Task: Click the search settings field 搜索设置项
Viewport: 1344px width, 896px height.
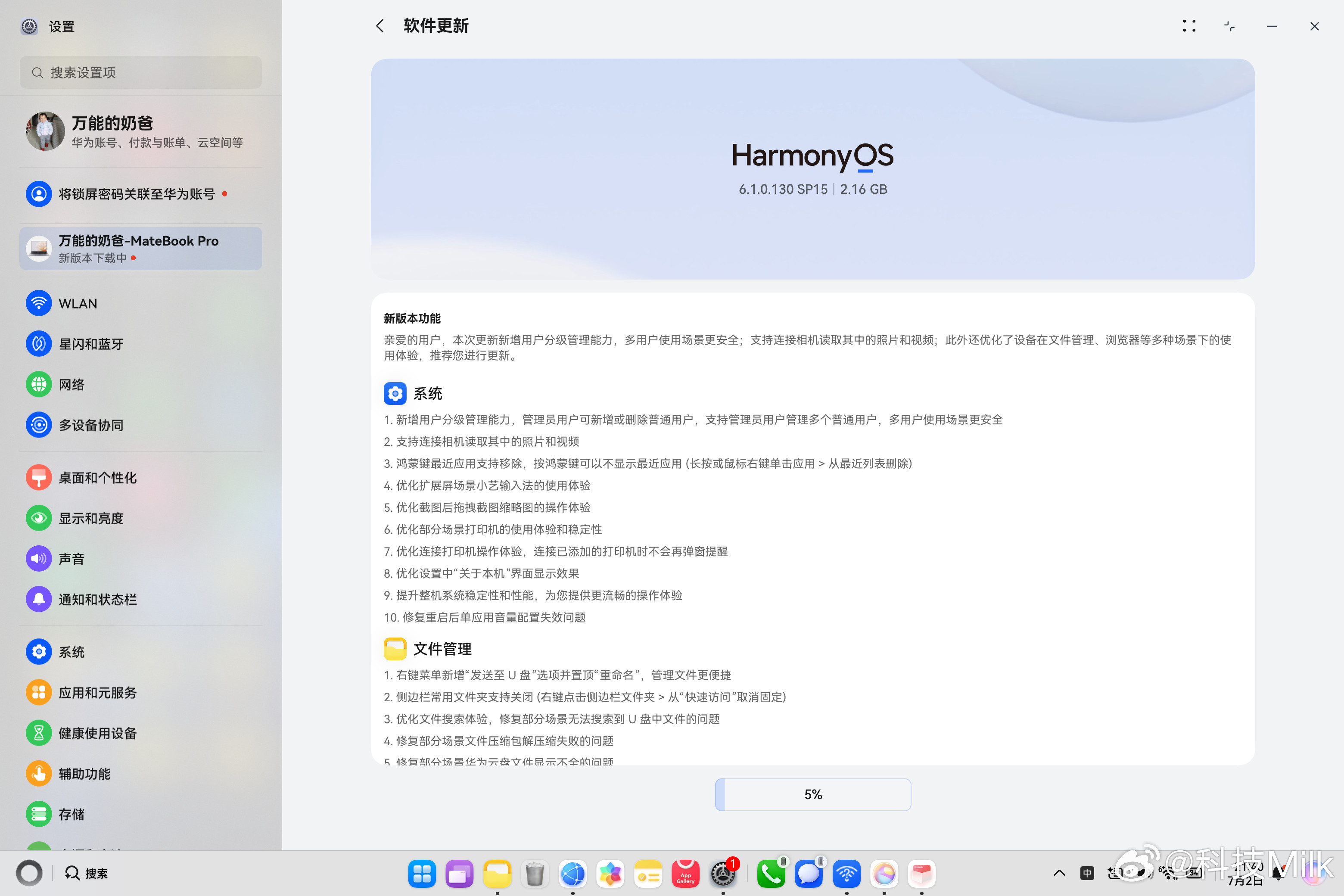Action: click(141, 72)
